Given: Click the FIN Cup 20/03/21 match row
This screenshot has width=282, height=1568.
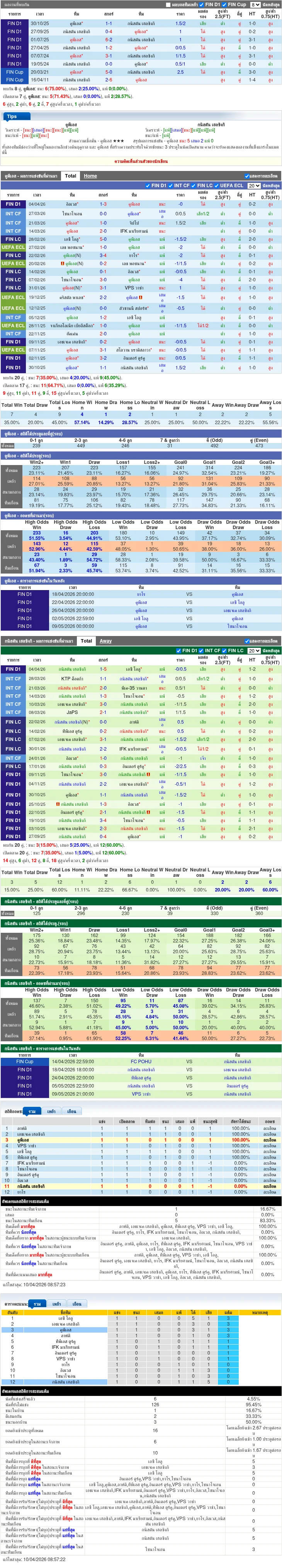Looking at the screenshot, I should [x=141, y=72].
